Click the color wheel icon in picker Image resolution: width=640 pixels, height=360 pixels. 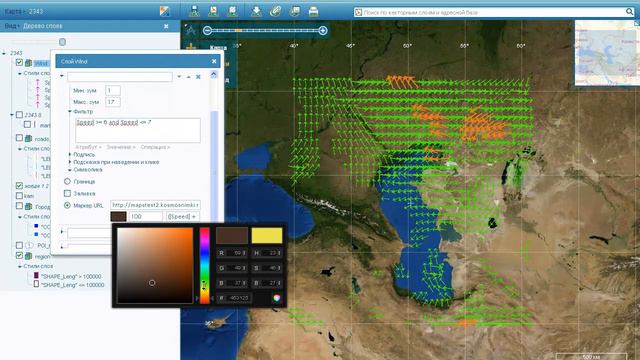277,298
